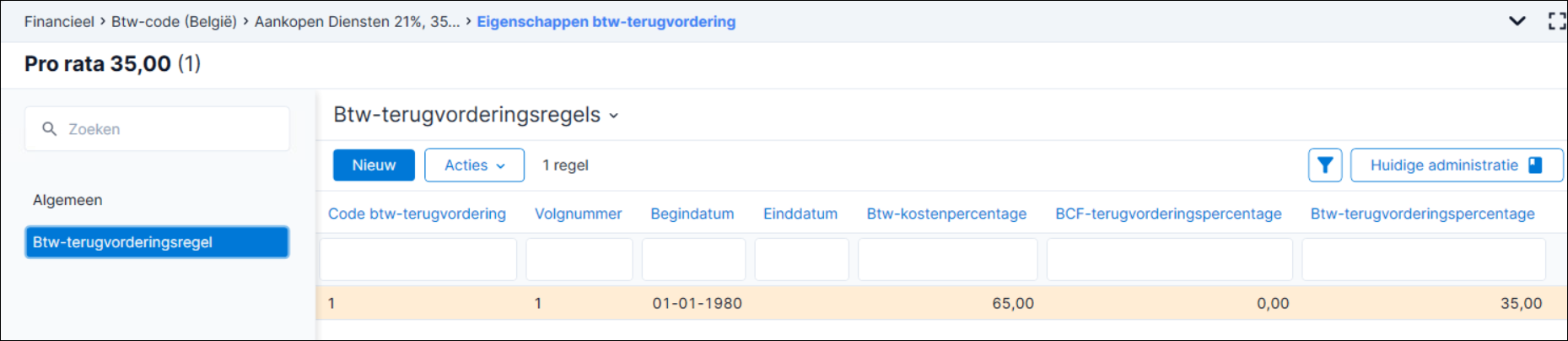Open the Btw-code (België) breadcrumb
This screenshot has height=341, width=1568.
(174, 22)
